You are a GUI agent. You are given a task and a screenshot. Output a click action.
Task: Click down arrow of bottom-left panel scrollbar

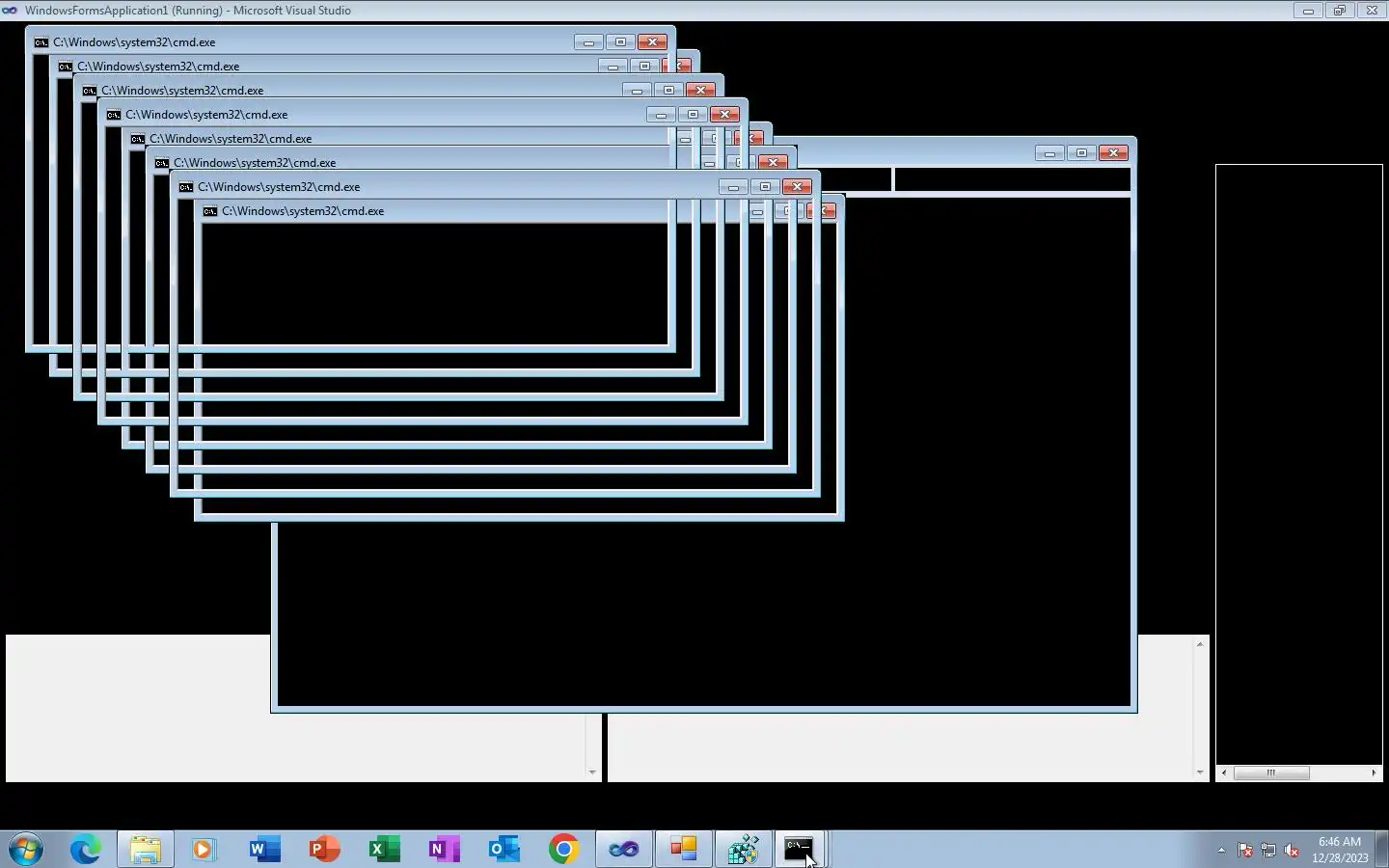592,773
